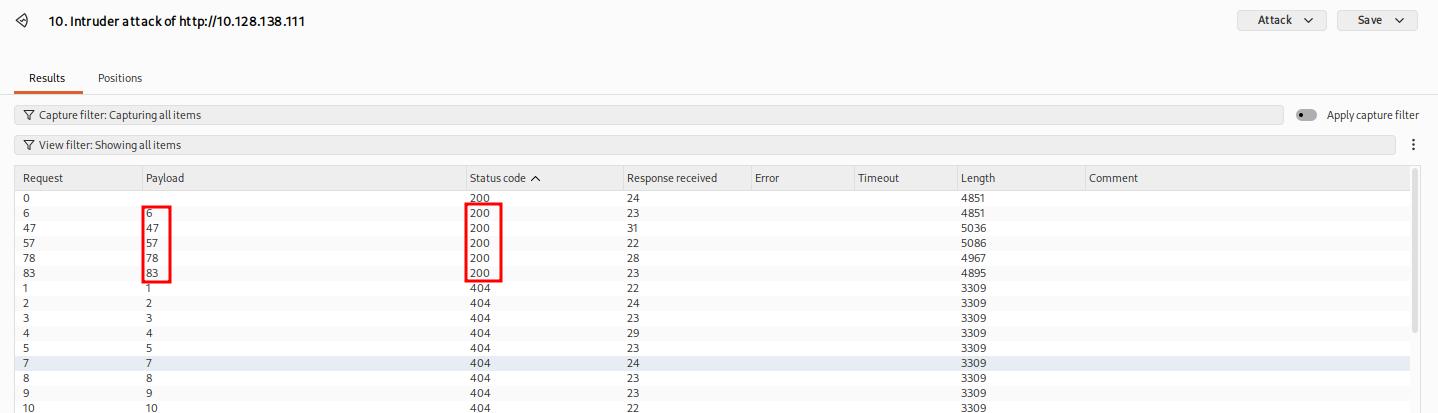Sort by the Payload column header

165,178
